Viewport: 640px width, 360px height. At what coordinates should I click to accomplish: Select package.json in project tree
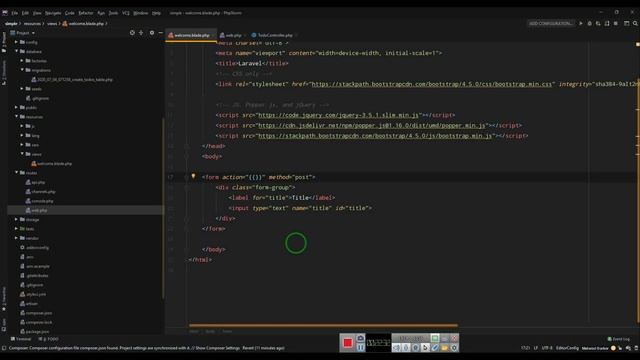[34, 332]
